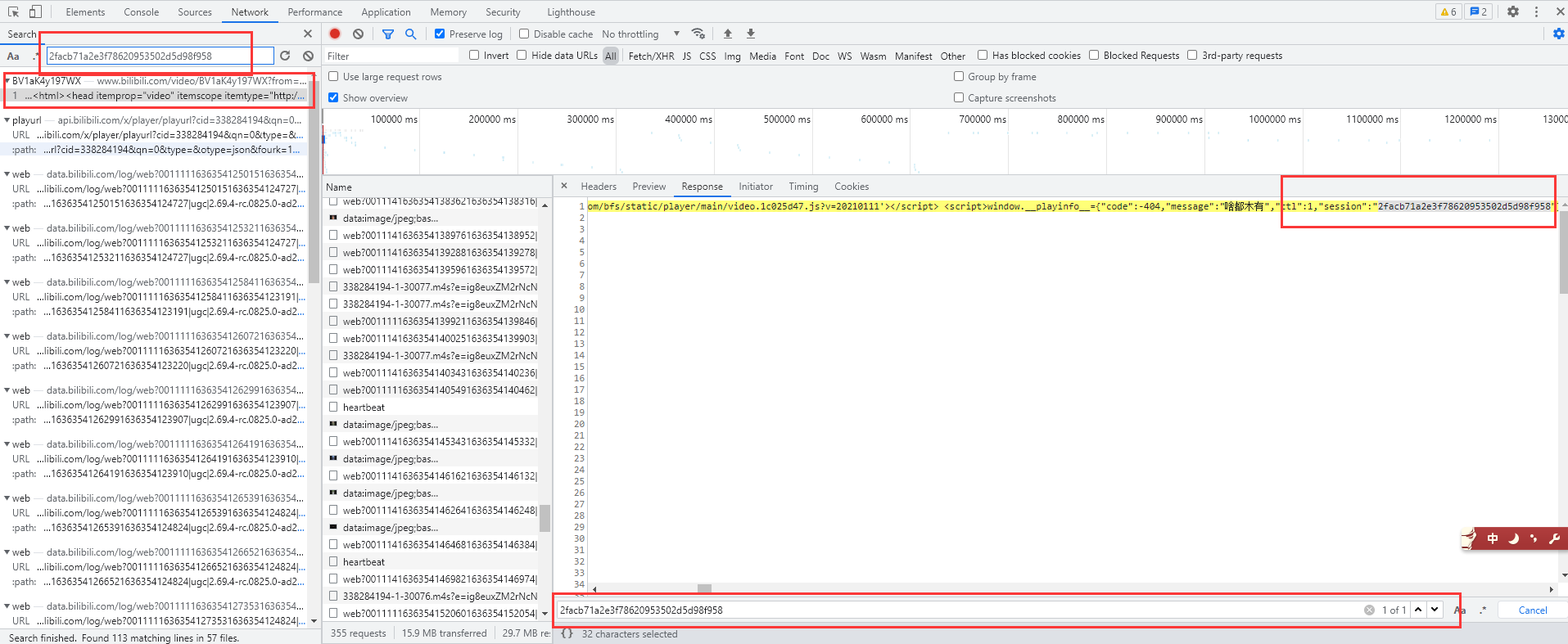
Task: Toggle match case Aa in Search panel
Action: [x=13, y=56]
